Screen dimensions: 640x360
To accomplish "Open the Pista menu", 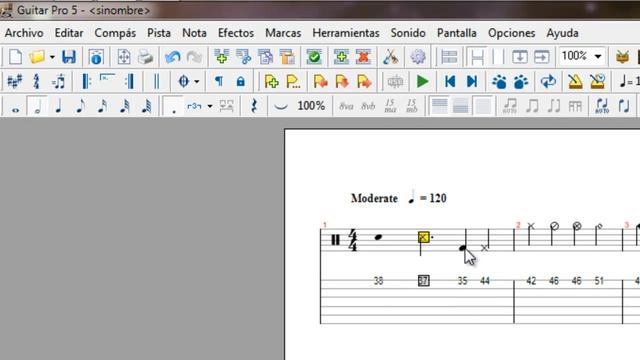I will click(159, 33).
